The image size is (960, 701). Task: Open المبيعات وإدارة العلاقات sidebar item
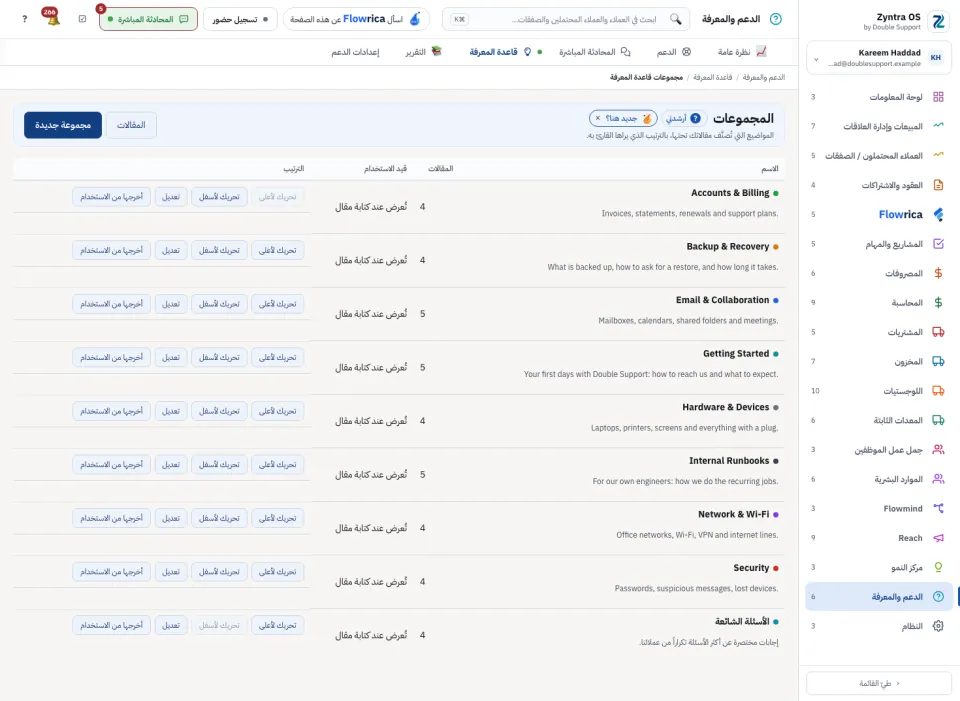(879, 126)
